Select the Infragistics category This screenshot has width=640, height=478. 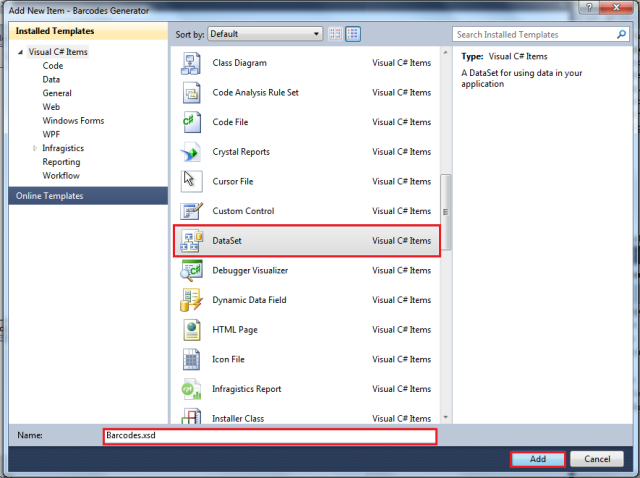click(63, 148)
